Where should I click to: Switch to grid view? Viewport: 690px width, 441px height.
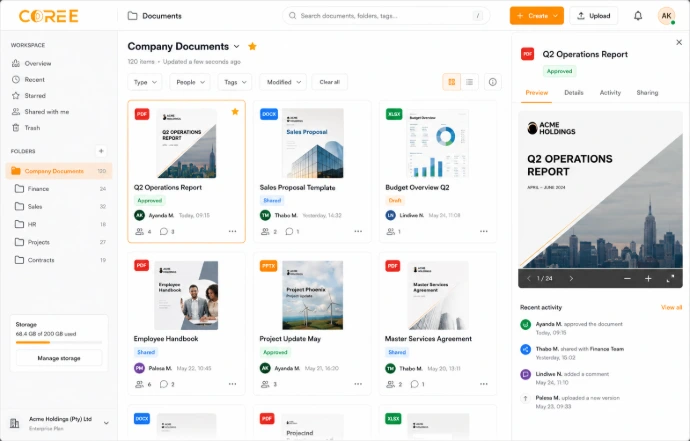pyautogui.click(x=451, y=82)
